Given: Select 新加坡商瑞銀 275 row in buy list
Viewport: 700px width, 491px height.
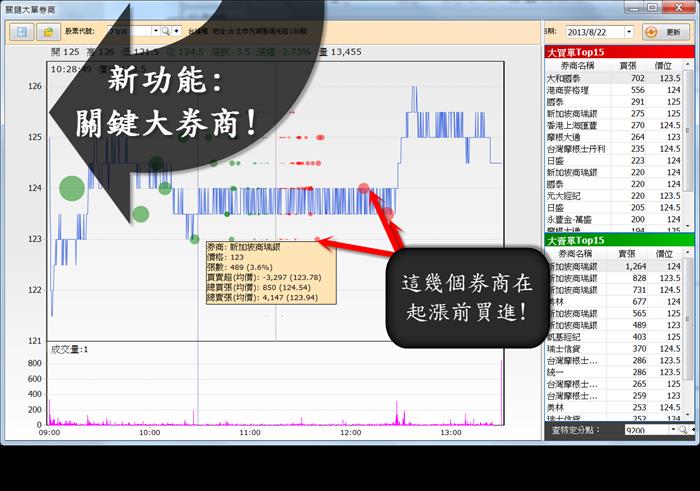Looking at the screenshot, I should click(x=614, y=113).
